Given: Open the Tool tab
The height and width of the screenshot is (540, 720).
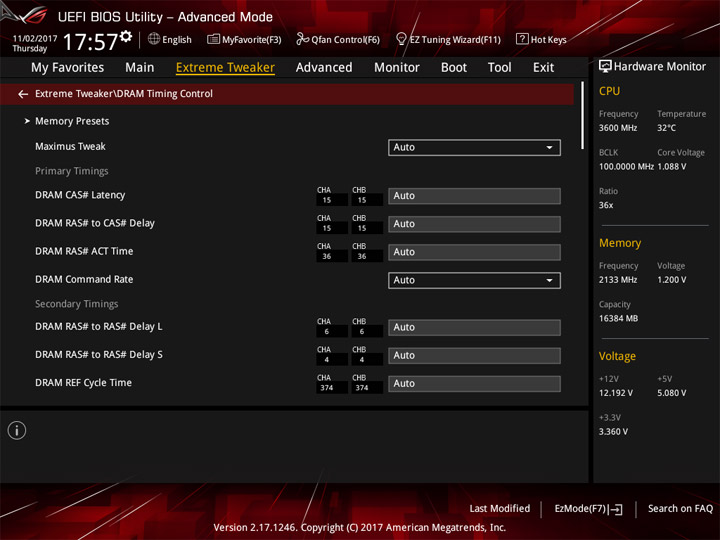Looking at the screenshot, I should click(500, 68).
